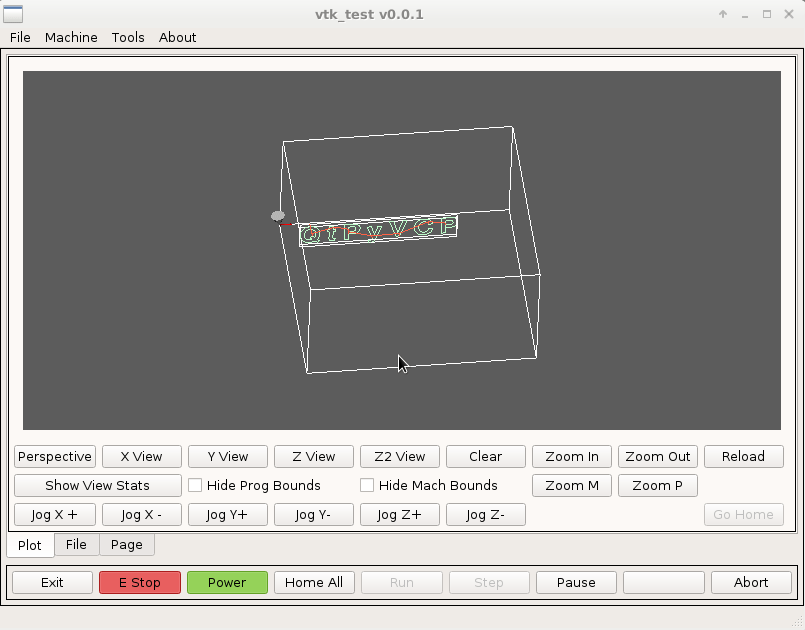Open the File menu
This screenshot has width=805, height=630.
tap(20, 37)
